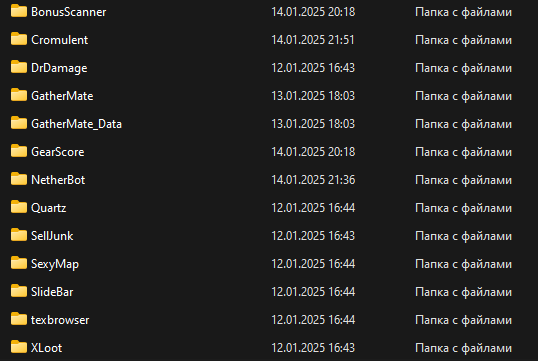
Task: Click the SexyMap folder icon
Action: 19,263
